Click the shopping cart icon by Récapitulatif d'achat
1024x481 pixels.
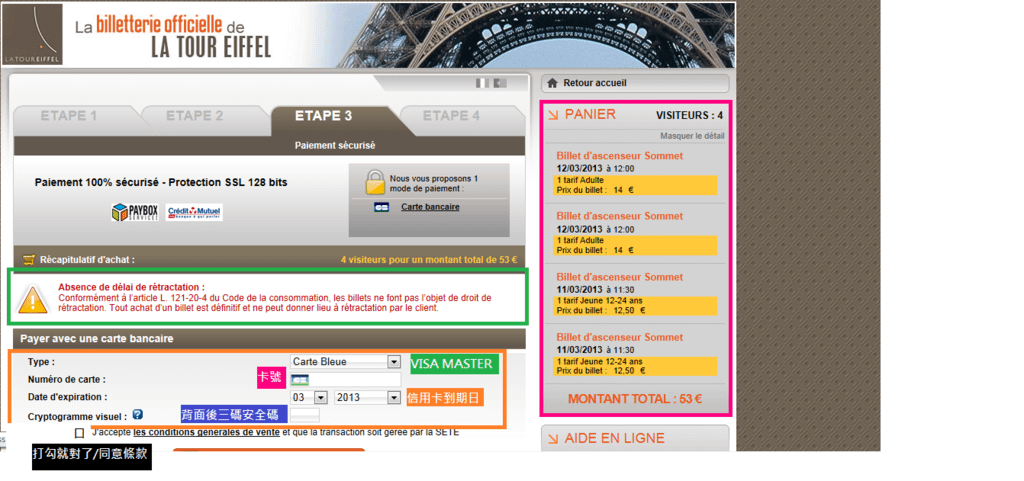click(x=29, y=259)
